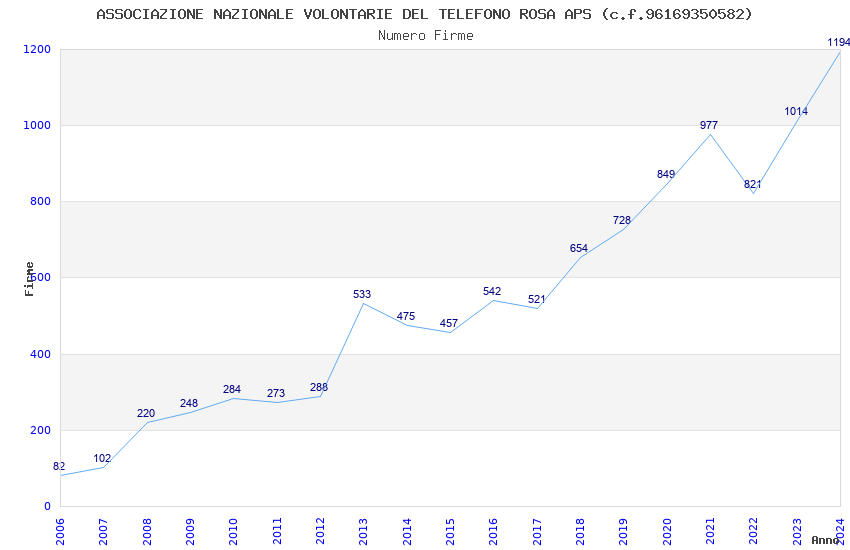Click data label 284 for 2010
Image resolution: width=850 pixels, height=550 pixels.
pos(232,389)
